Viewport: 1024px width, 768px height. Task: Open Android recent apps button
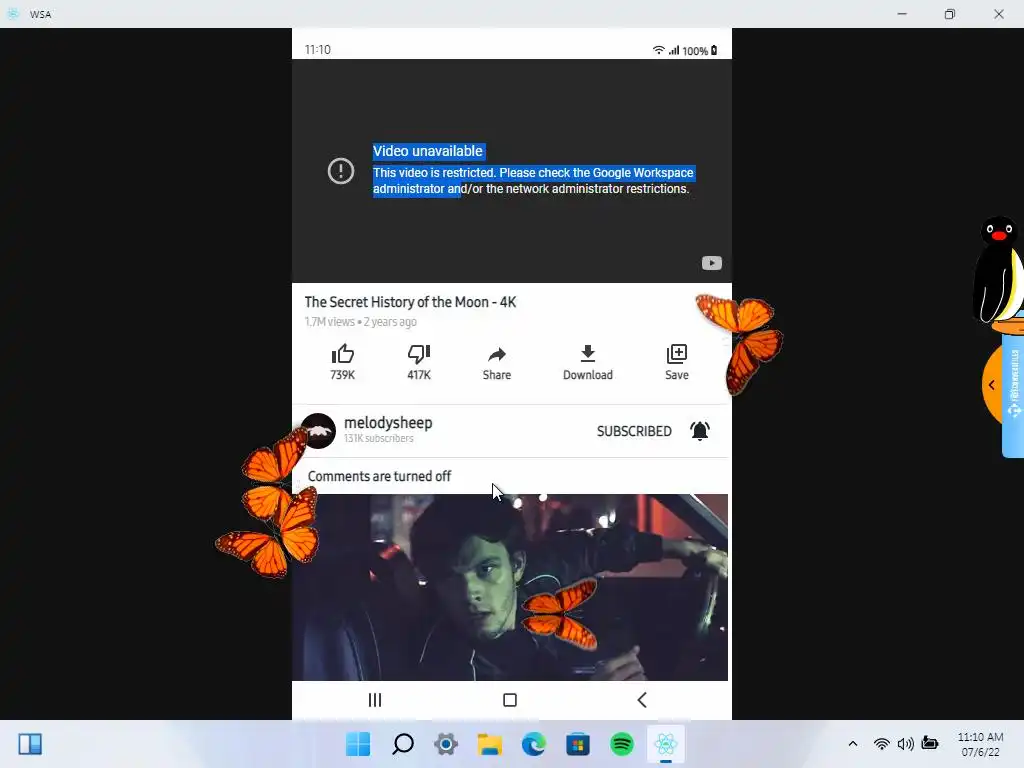375,700
